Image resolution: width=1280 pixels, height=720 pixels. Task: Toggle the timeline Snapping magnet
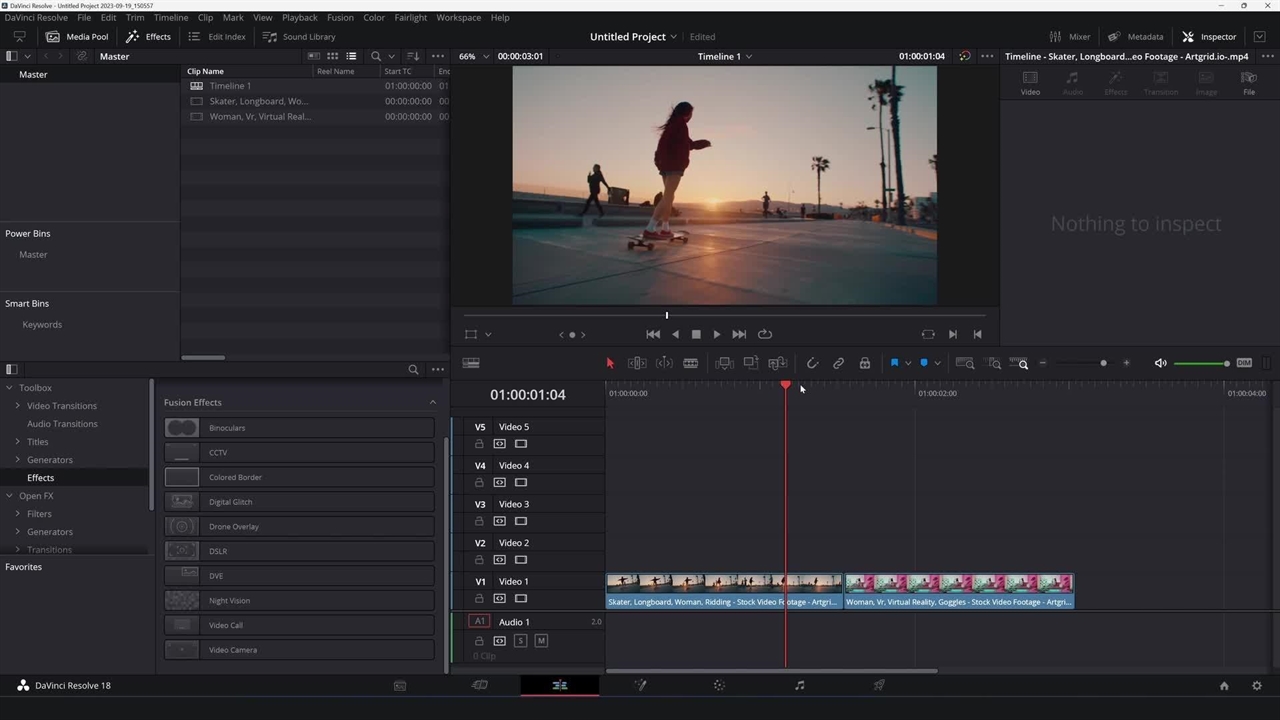click(x=812, y=363)
